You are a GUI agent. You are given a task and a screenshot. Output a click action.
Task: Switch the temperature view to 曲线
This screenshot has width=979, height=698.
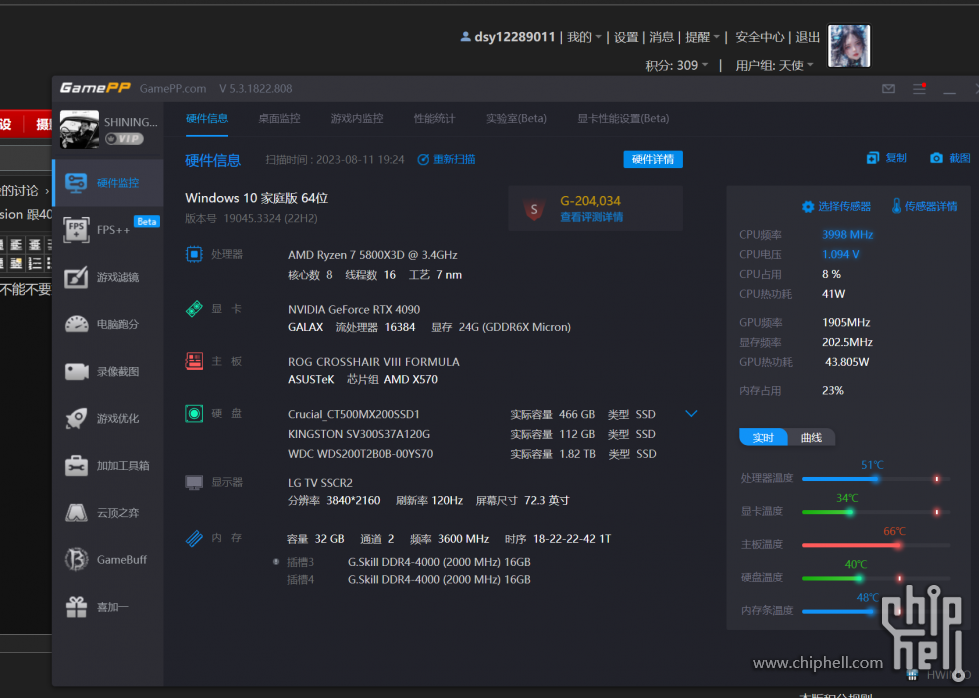point(811,438)
